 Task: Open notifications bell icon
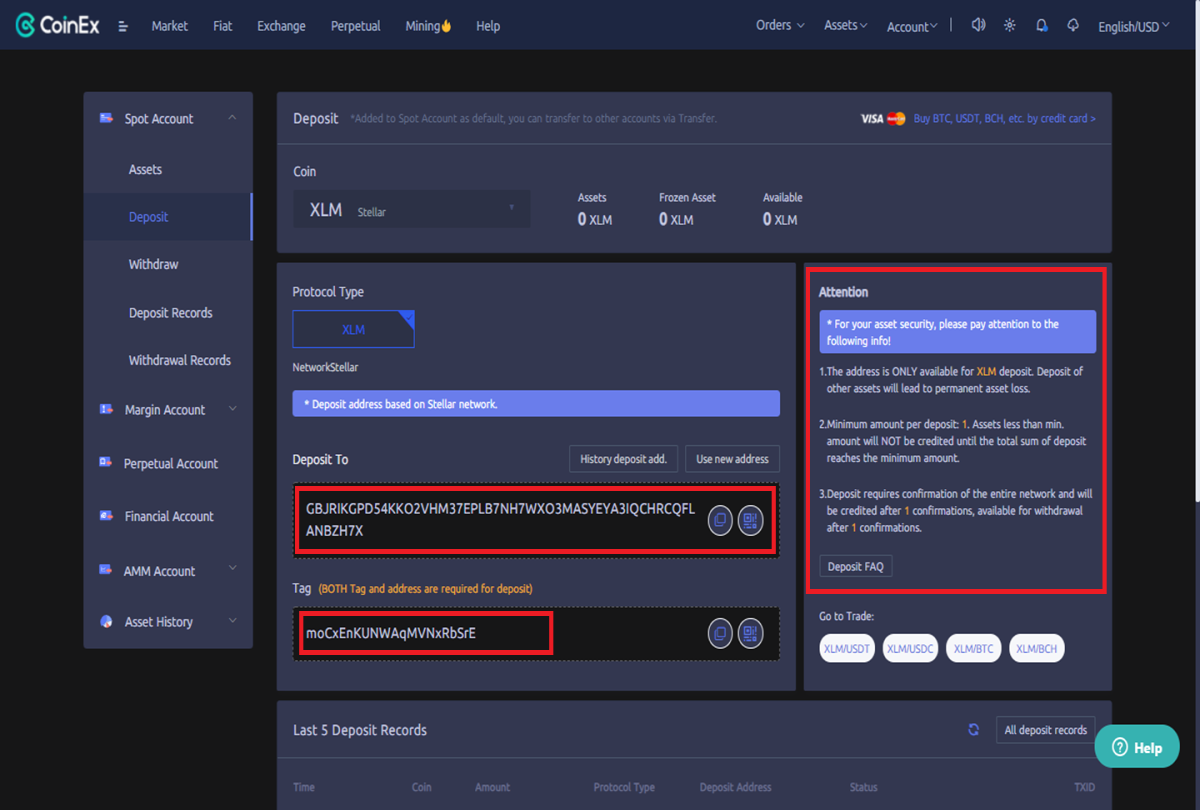(1042, 26)
